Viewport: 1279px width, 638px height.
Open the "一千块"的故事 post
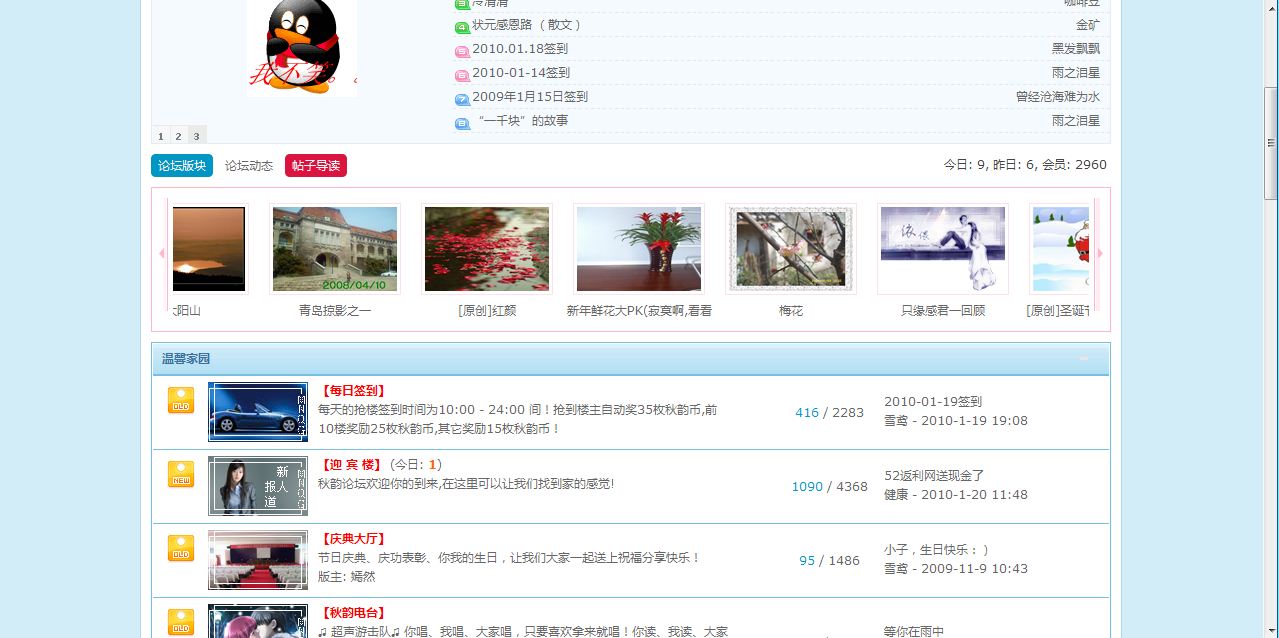(x=521, y=121)
